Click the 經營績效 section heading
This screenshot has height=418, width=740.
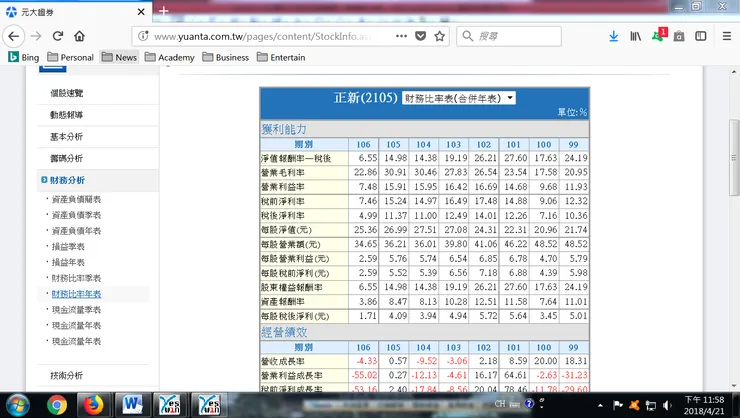(x=284, y=332)
